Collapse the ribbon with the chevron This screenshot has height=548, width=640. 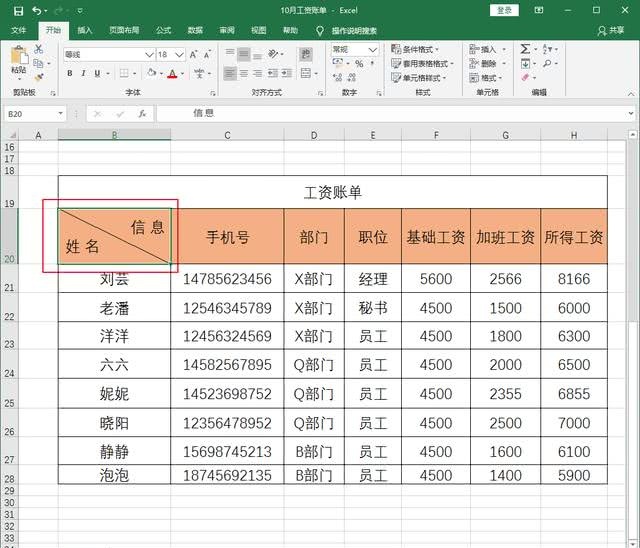pyautogui.click(x=631, y=94)
